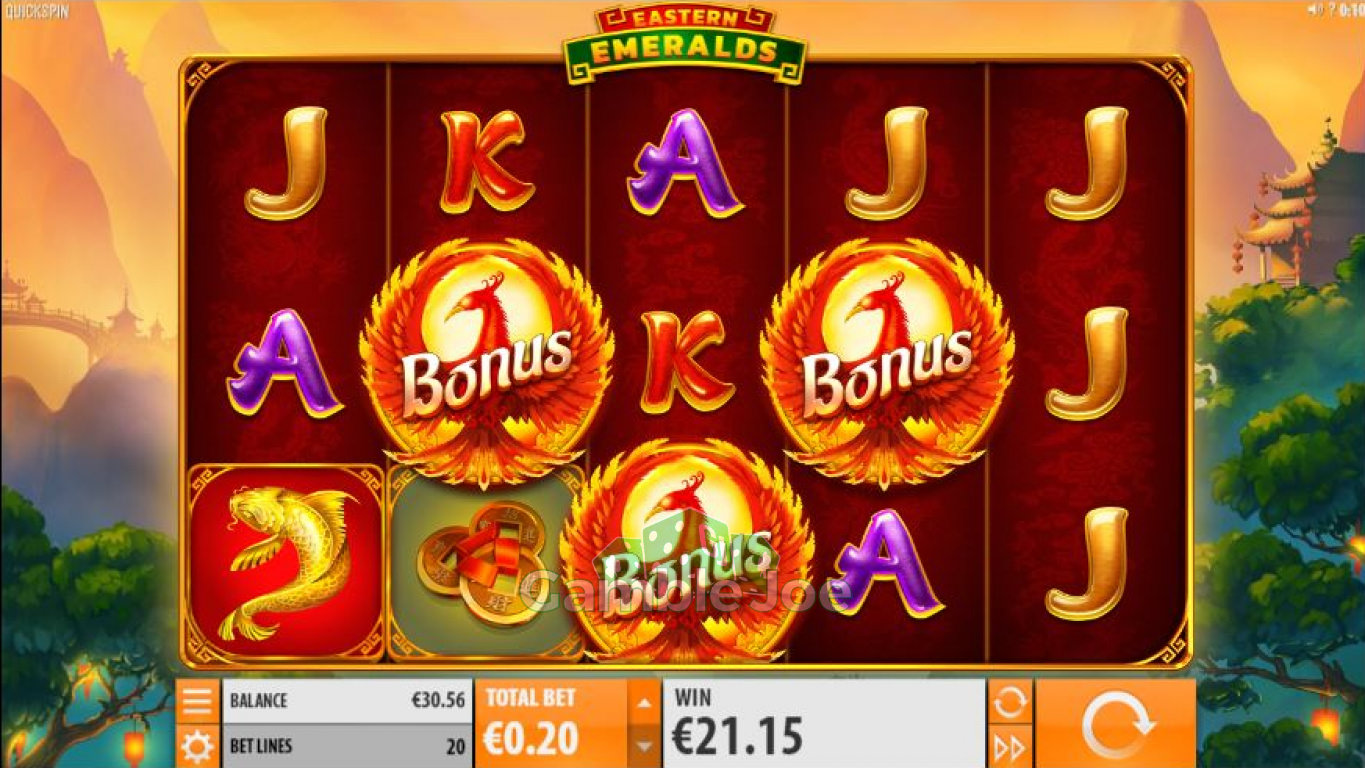Open the settings gear icon

[198, 746]
